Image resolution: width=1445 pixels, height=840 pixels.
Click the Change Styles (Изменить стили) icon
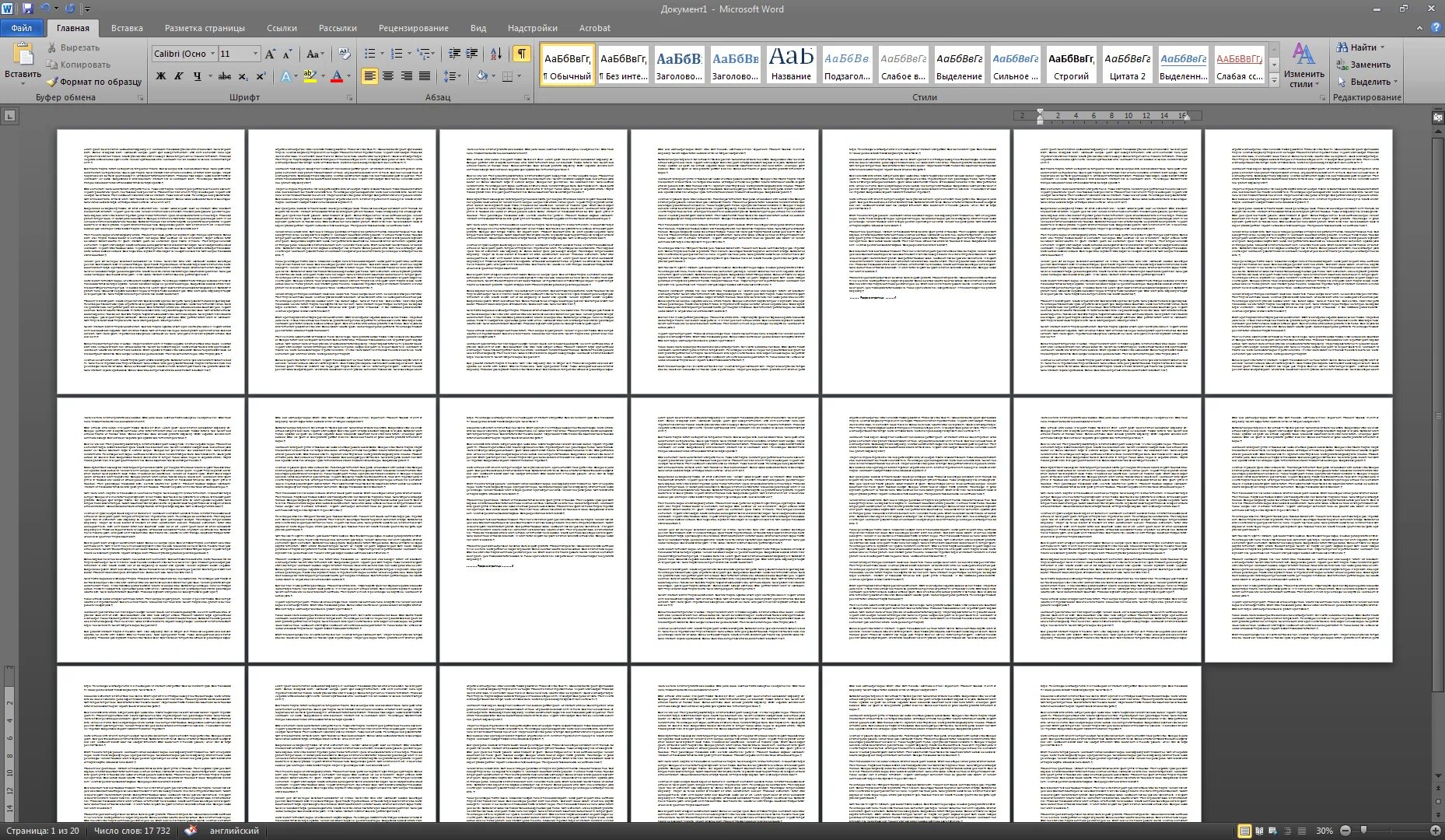coord(1303,65)
